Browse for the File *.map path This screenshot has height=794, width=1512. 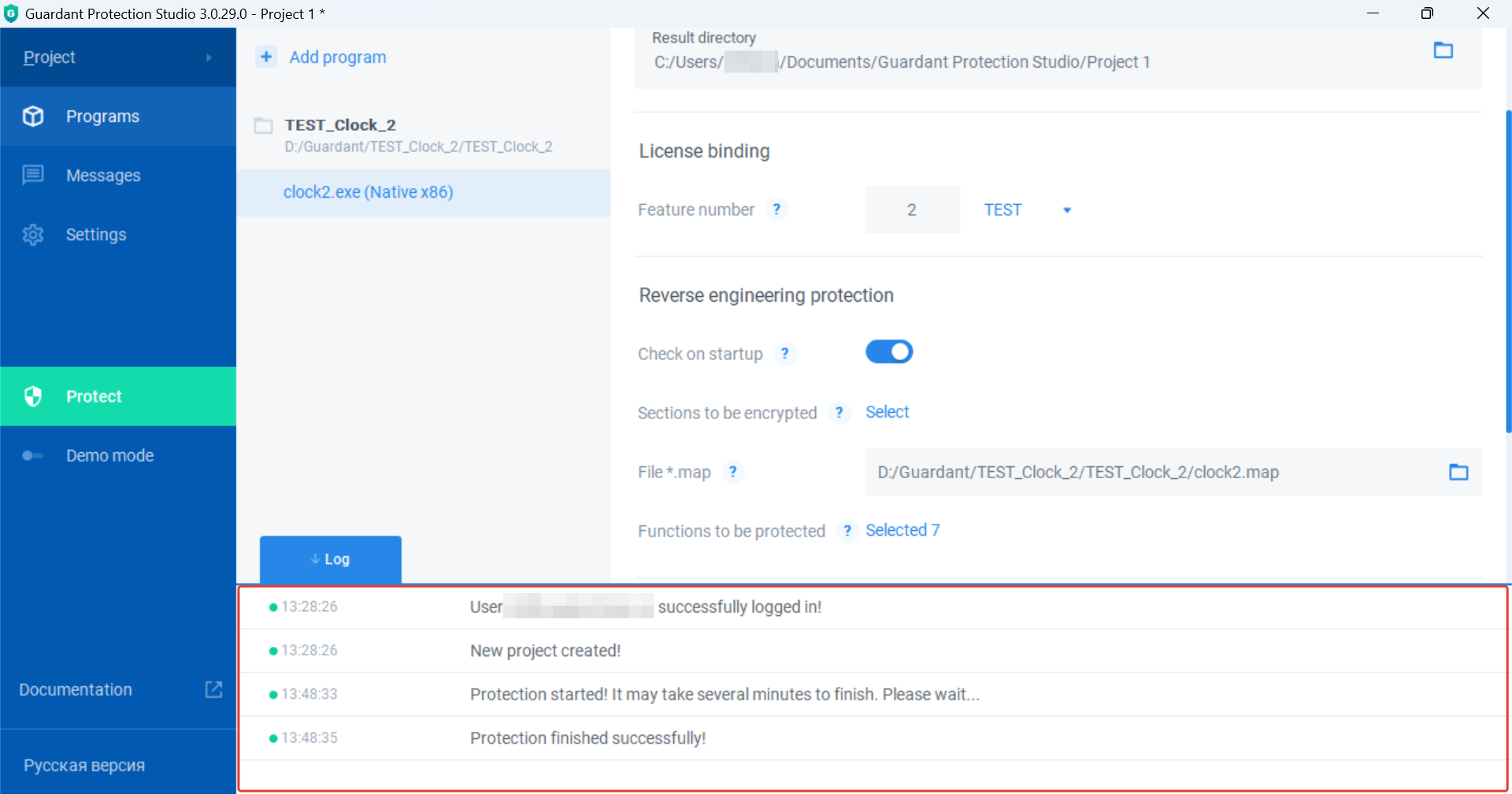pos(1458,472)
